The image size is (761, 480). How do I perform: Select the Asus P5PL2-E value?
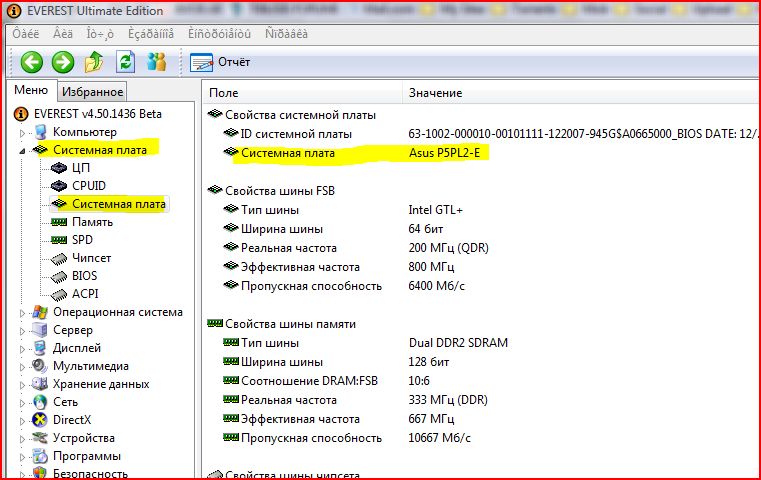[x=444, y=153]
